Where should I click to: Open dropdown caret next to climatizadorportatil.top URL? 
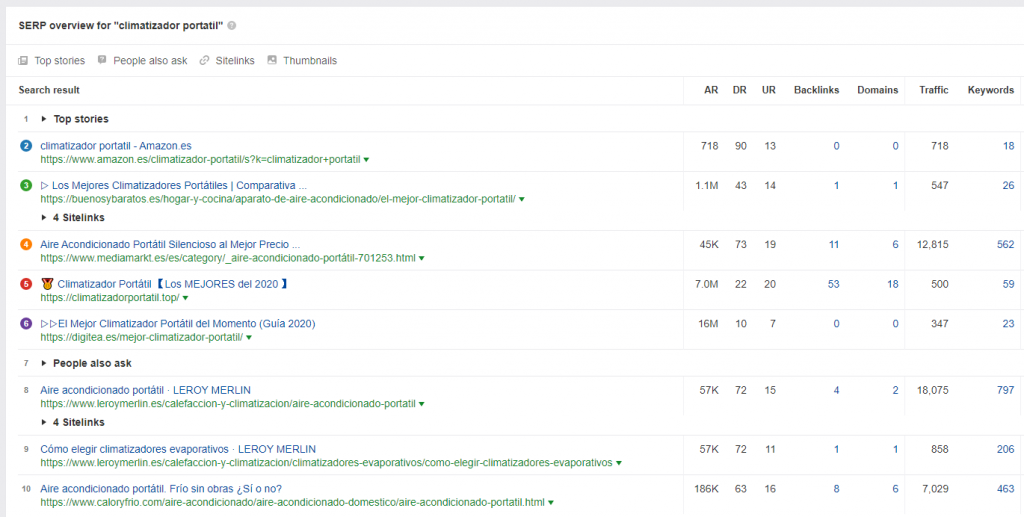[x=185, y=298]
